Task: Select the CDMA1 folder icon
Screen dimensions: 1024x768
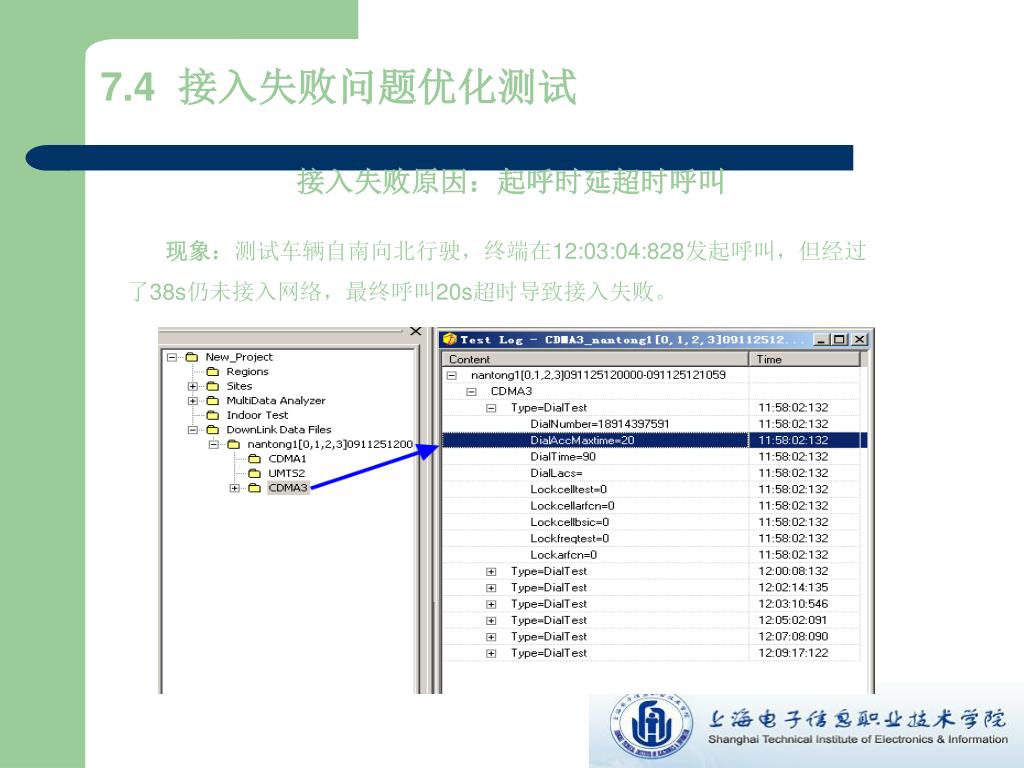Action: click(254, 458)
